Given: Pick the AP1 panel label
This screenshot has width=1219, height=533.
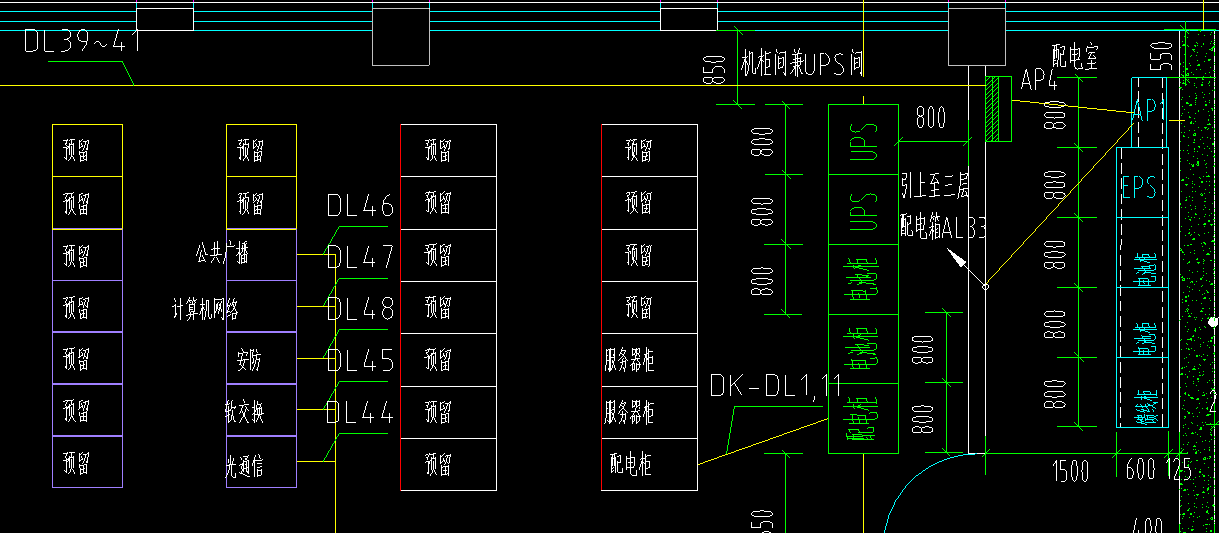Looking at the screenshot, I should pos(1150,112).
